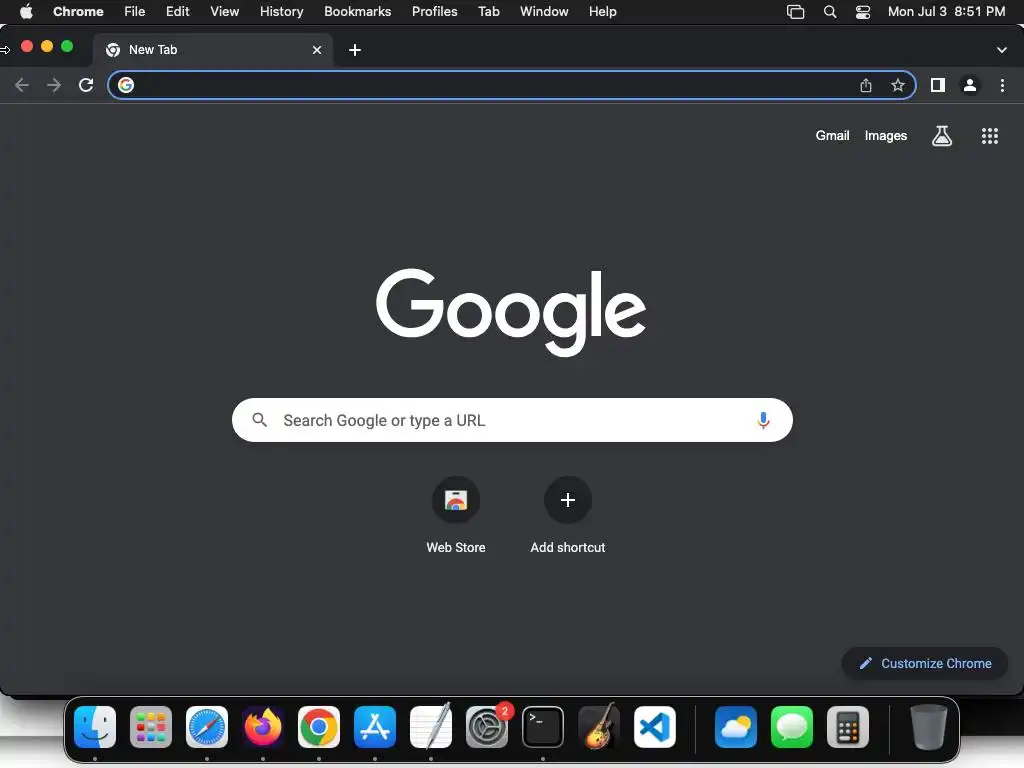1024x768 pixels.
Task: Open Calculator from the Dock
Action: (x=848, y=727)
